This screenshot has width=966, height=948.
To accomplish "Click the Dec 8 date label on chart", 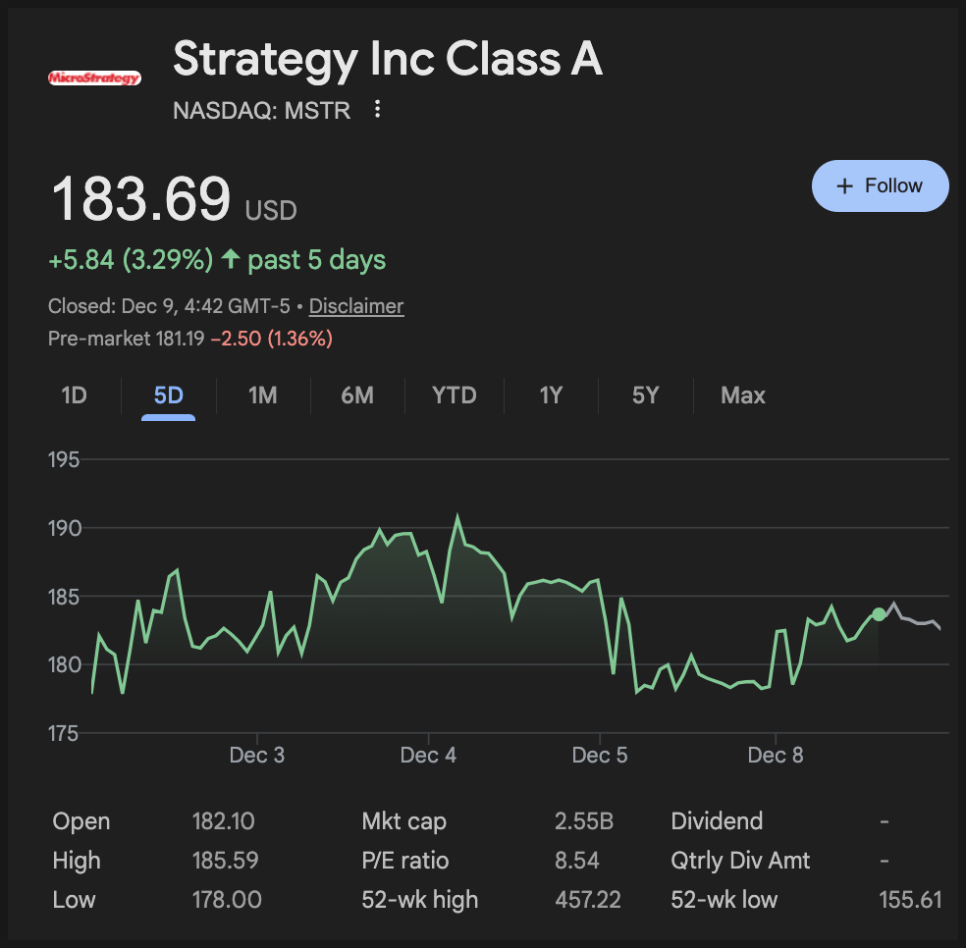I will [775, 755].
